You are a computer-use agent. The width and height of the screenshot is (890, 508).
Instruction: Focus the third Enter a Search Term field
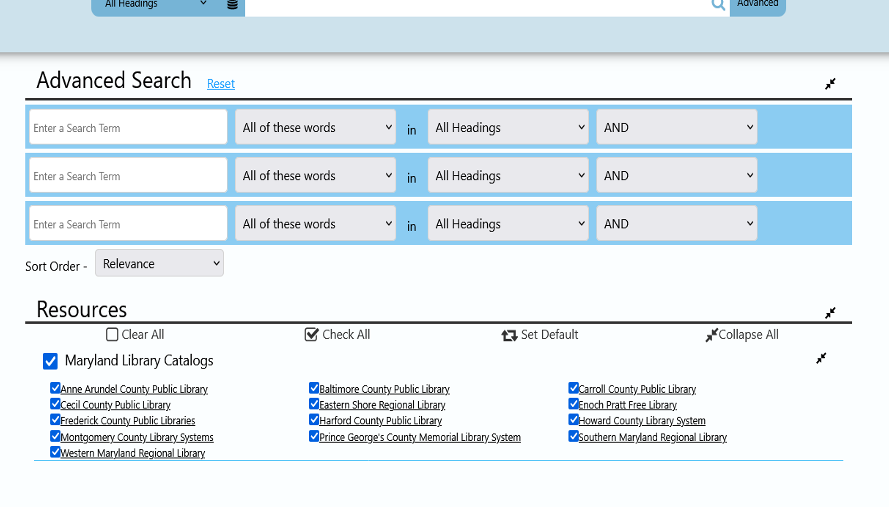[x=128, y=224]
